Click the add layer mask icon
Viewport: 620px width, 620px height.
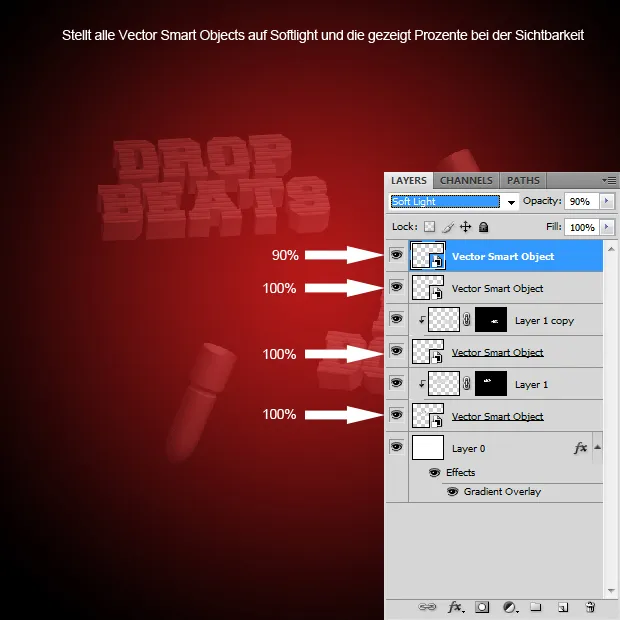coord(482,607)
